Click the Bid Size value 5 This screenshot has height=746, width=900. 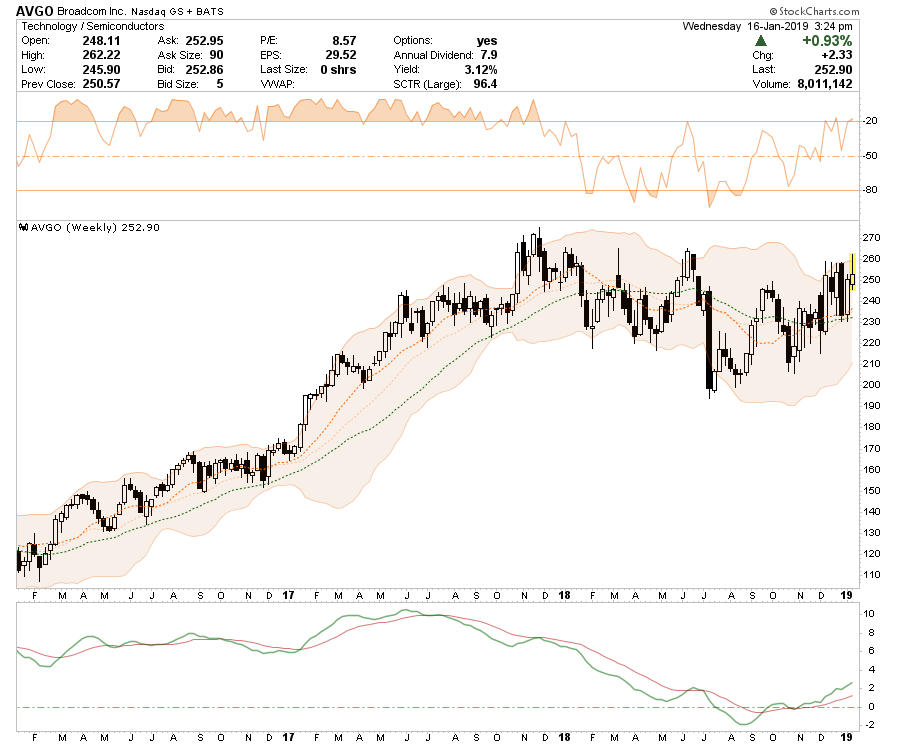pos(220,84)
